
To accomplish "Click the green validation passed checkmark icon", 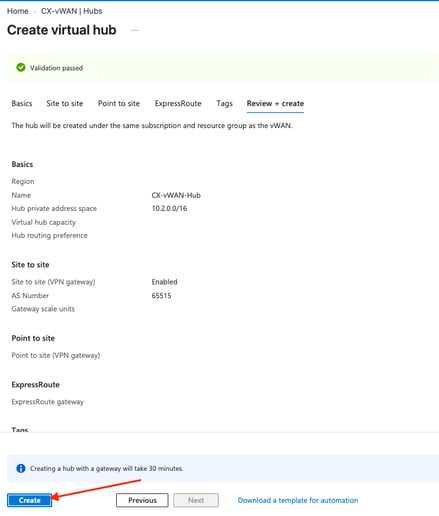I will point(21,67).
